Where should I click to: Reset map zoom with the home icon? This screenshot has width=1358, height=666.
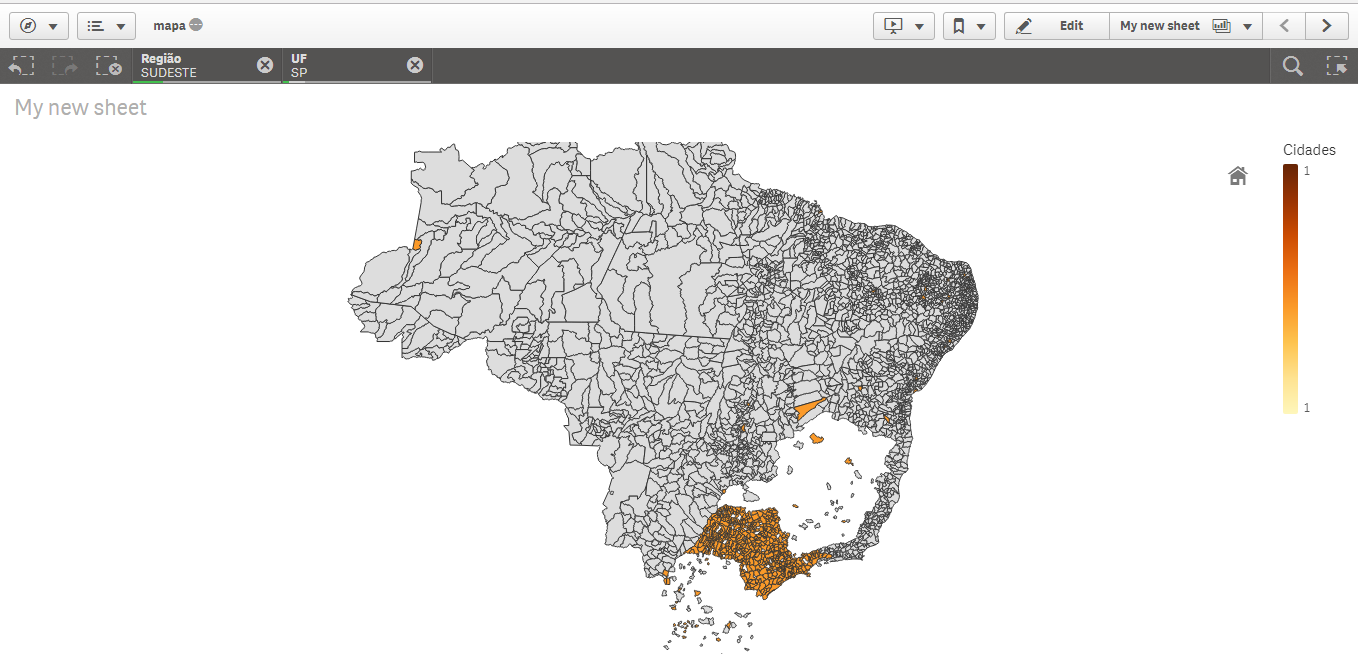(1237, 175)
